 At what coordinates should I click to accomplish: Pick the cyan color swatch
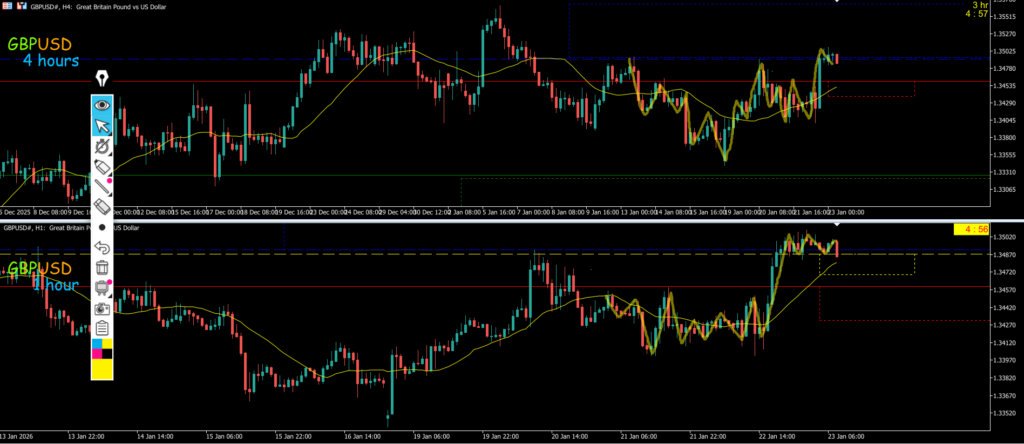[x=96, y=343]
